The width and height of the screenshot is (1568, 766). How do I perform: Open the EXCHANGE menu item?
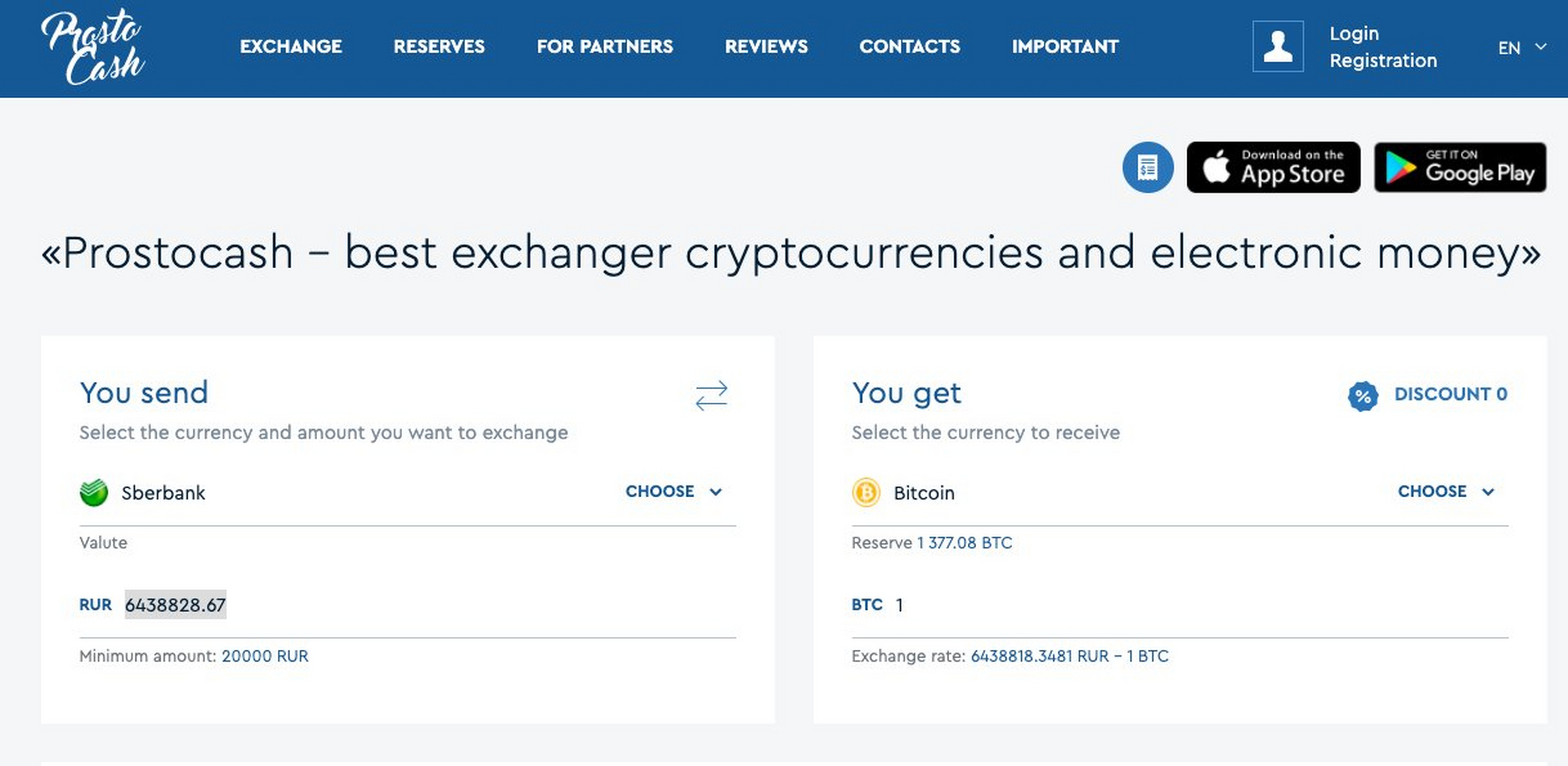pyautogui.click(x=291, y=46)
